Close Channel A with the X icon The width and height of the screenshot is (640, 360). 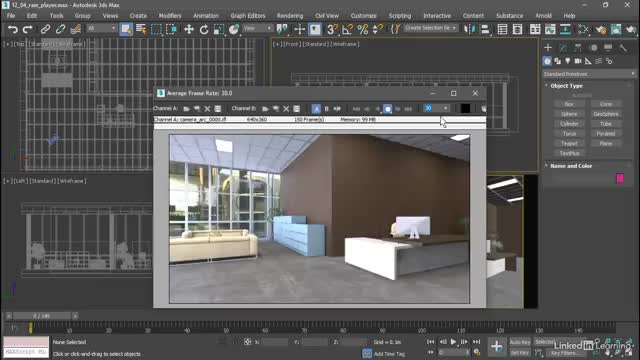click(x=207, y=109)
